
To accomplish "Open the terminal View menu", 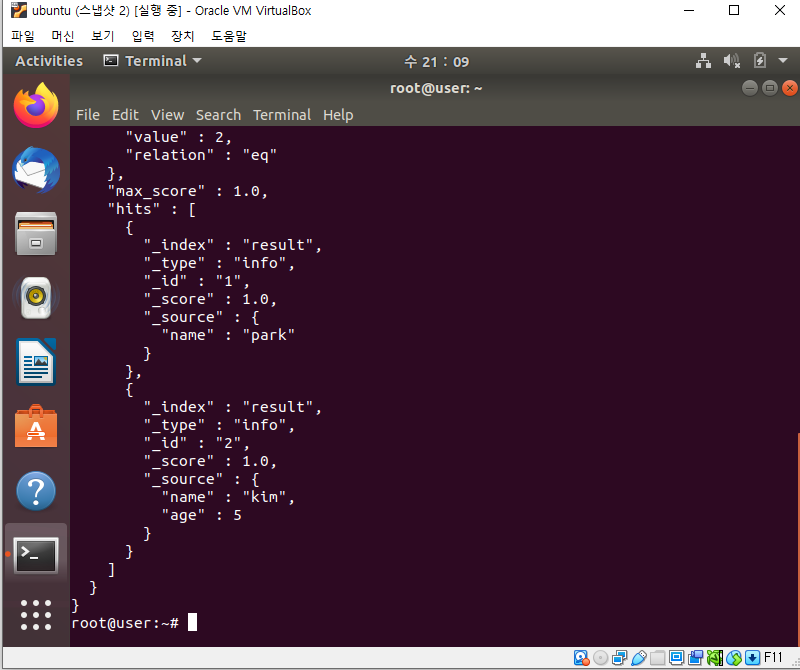I will (167, 115).
